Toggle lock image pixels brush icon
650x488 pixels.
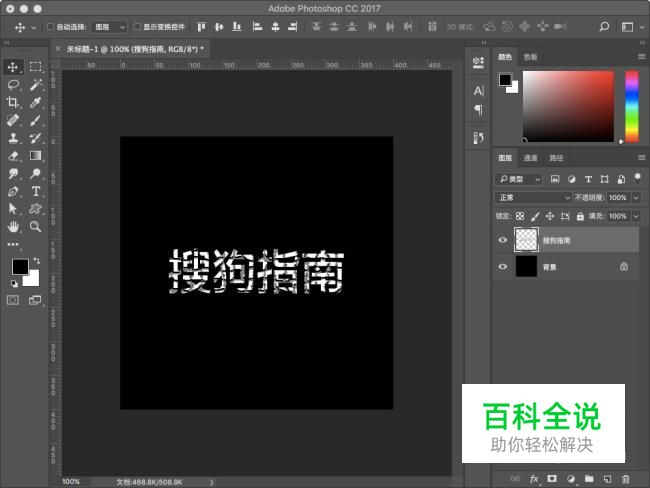535,216
